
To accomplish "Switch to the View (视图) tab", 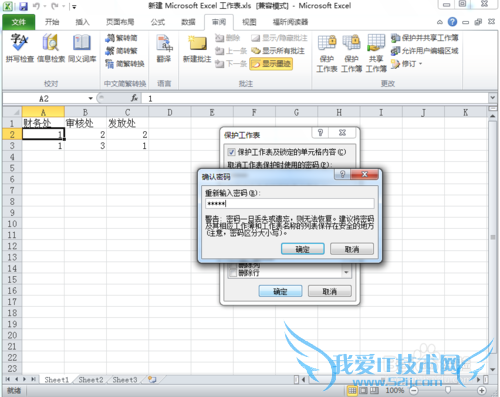I will click(x=249, y=22).
